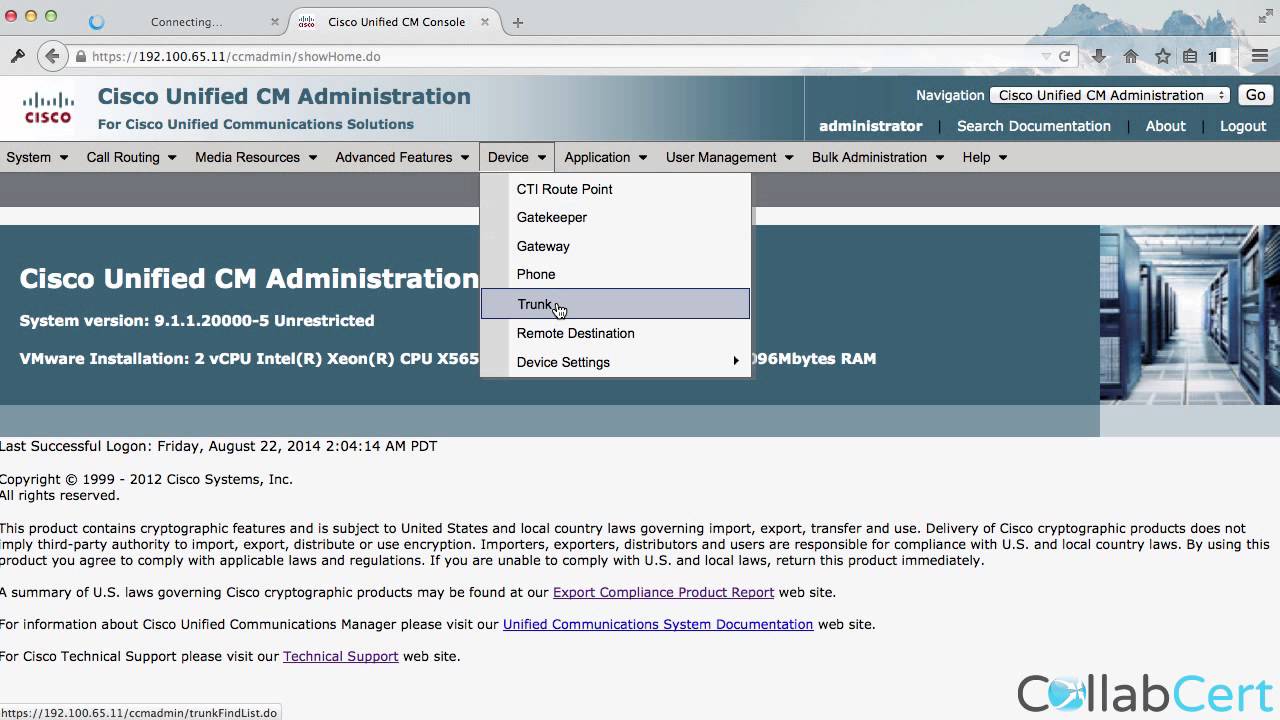Open Search Documentation link
1280x720 pixels.
tap(1033, 126)
